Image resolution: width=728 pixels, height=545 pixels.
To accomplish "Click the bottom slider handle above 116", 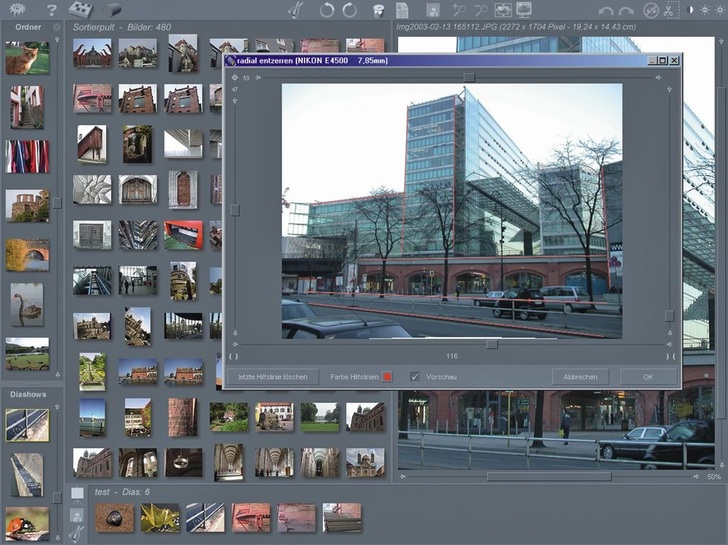I will coord(492,344).
